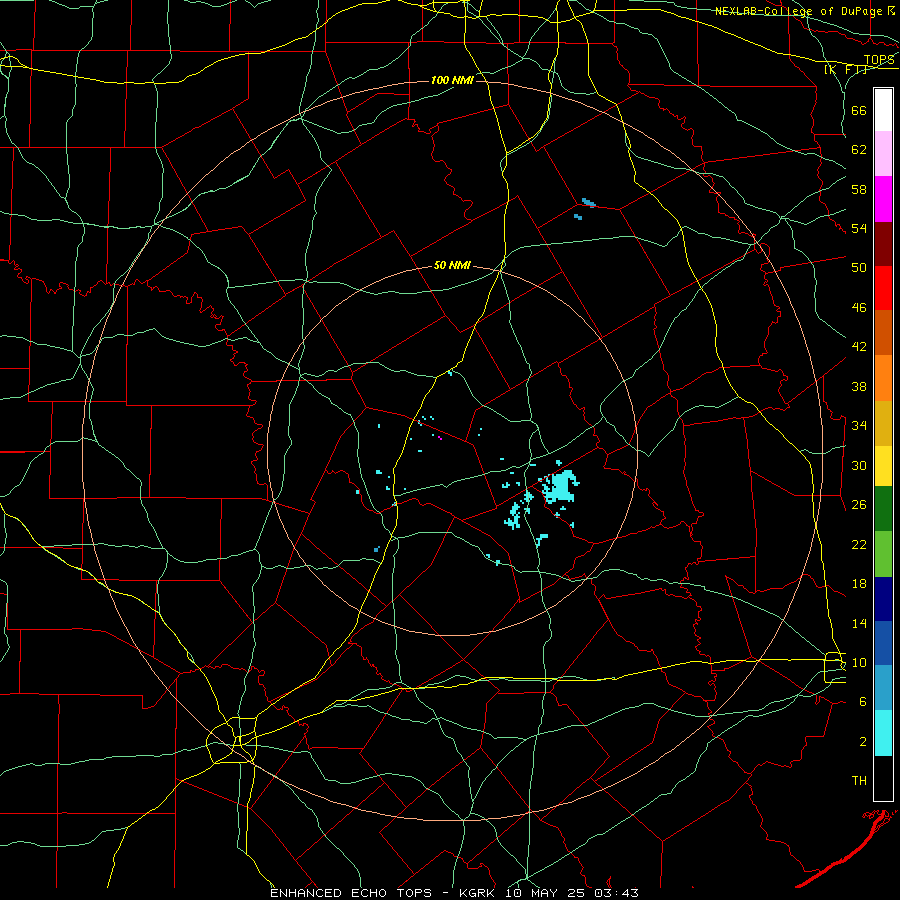Click the legend value 10
Viewport: 900px width, 900px height.
coord(859,662)
